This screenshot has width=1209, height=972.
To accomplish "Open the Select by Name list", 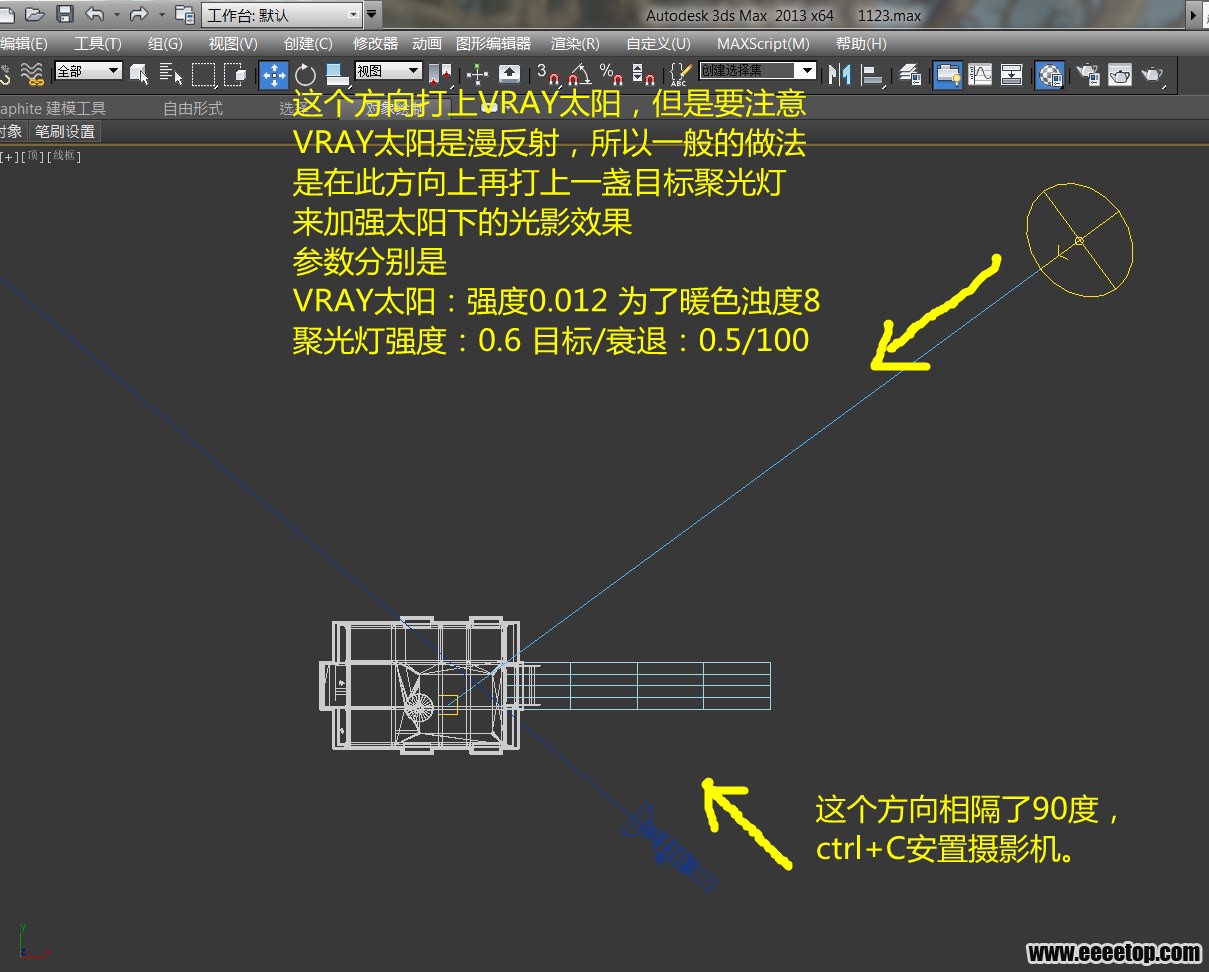I will pyautogui.click(x=171, y=74).
